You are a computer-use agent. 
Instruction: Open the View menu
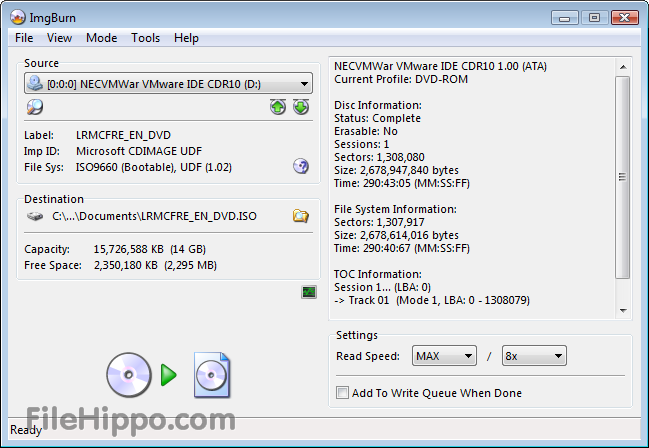(x=59, y=38)
